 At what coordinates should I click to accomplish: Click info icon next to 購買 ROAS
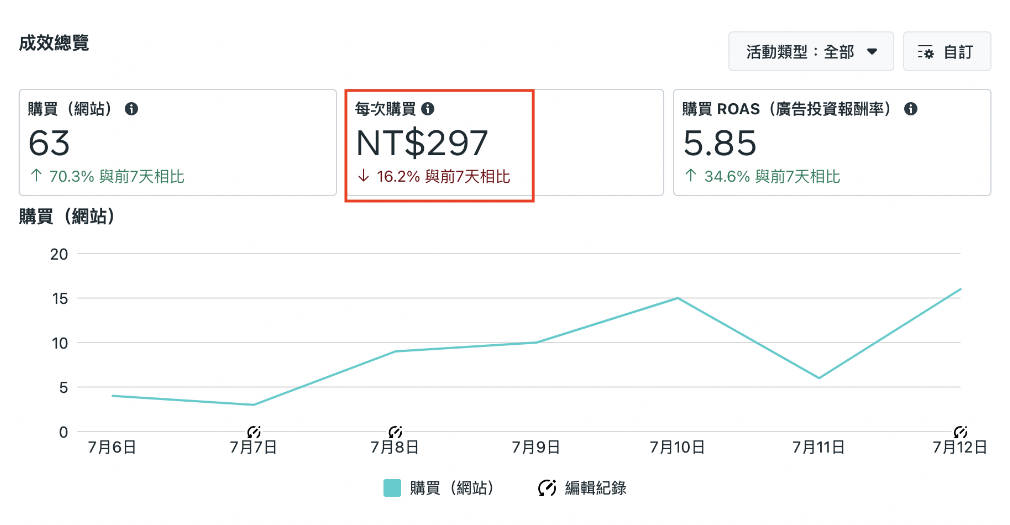point(910,109)
